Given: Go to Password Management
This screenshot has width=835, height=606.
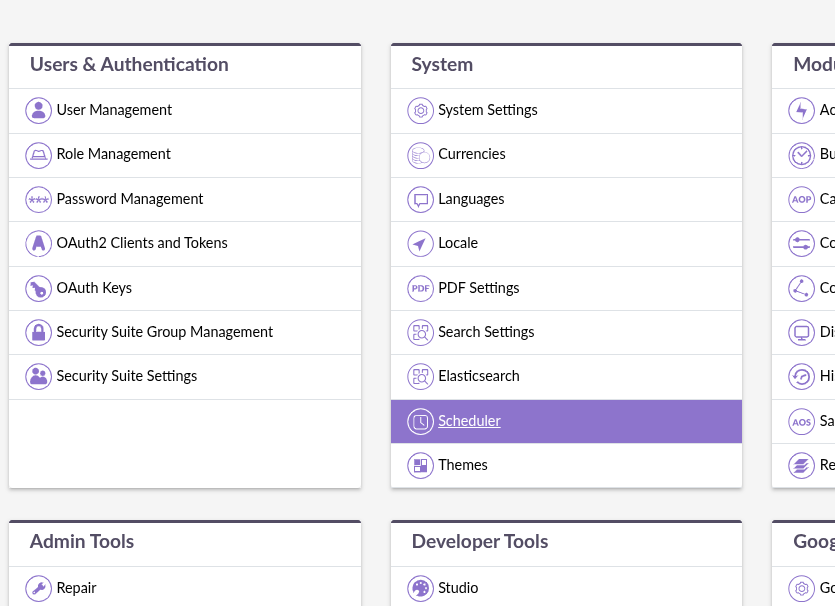Looking at the screenshot, I should (130, 199).
